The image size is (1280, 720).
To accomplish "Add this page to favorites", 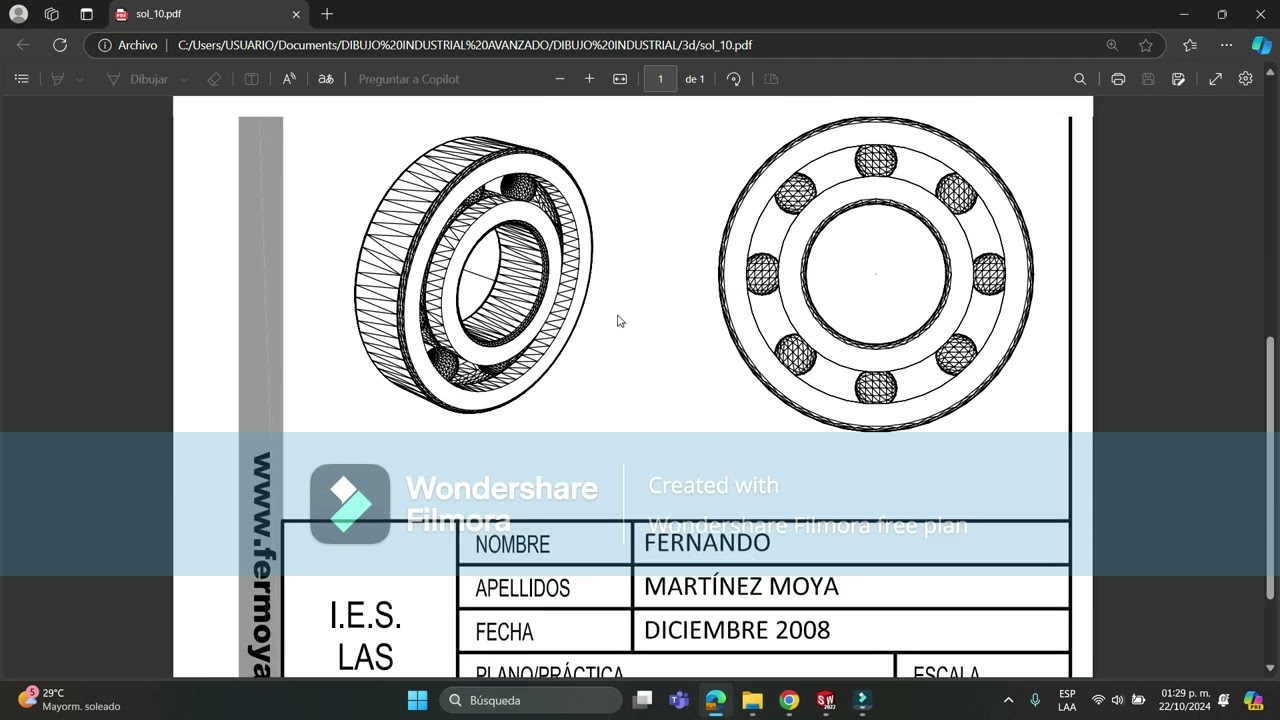I will [x=1146, y=45].
